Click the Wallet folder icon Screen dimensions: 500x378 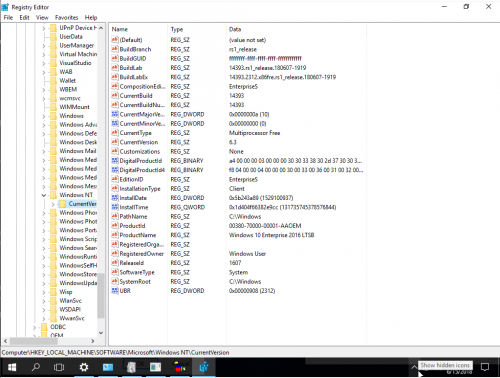tap(53, 81)
